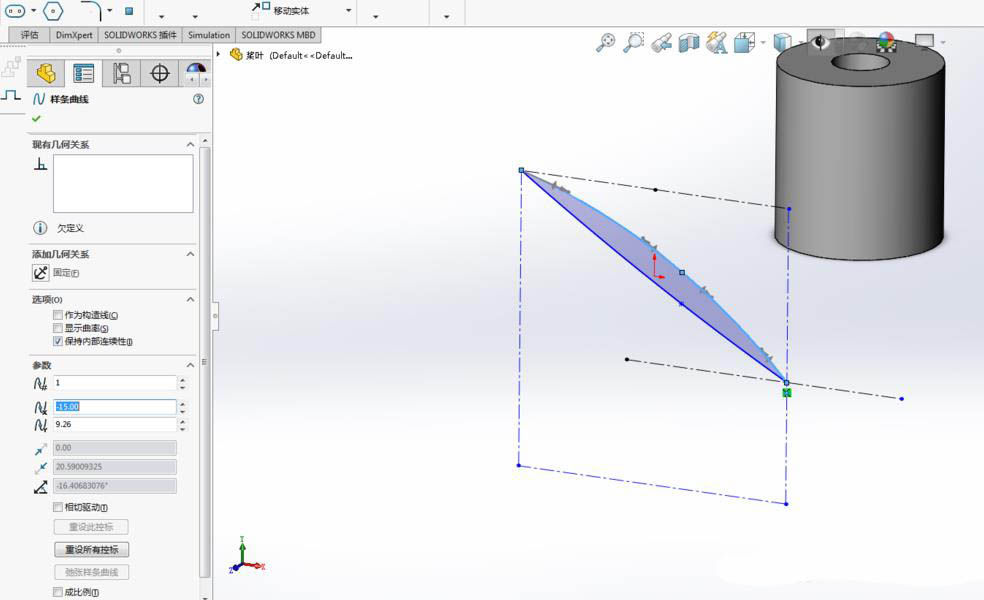Accept the spline with the green checkmark

pos(35,118)
